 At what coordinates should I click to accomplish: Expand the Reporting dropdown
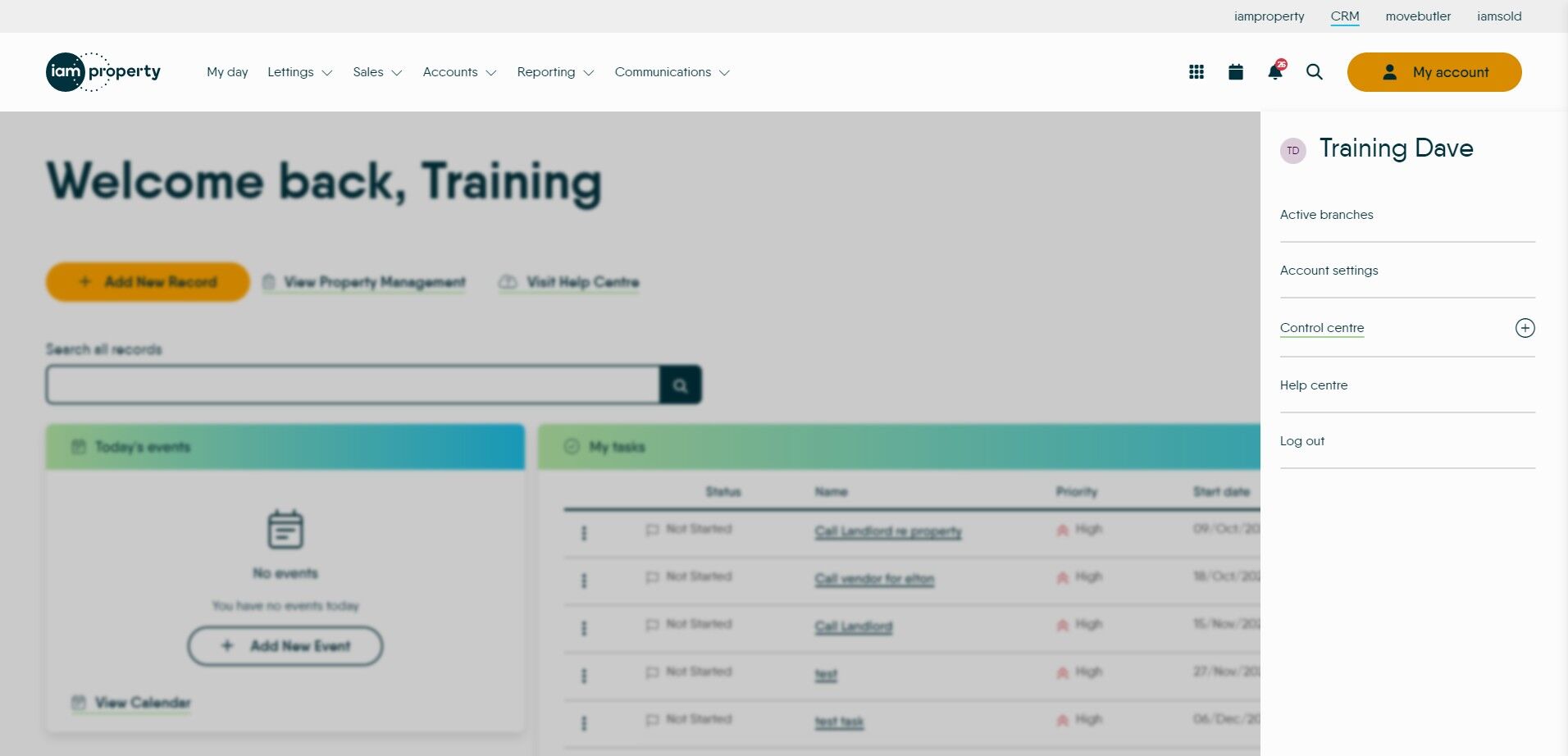[555, 72]
